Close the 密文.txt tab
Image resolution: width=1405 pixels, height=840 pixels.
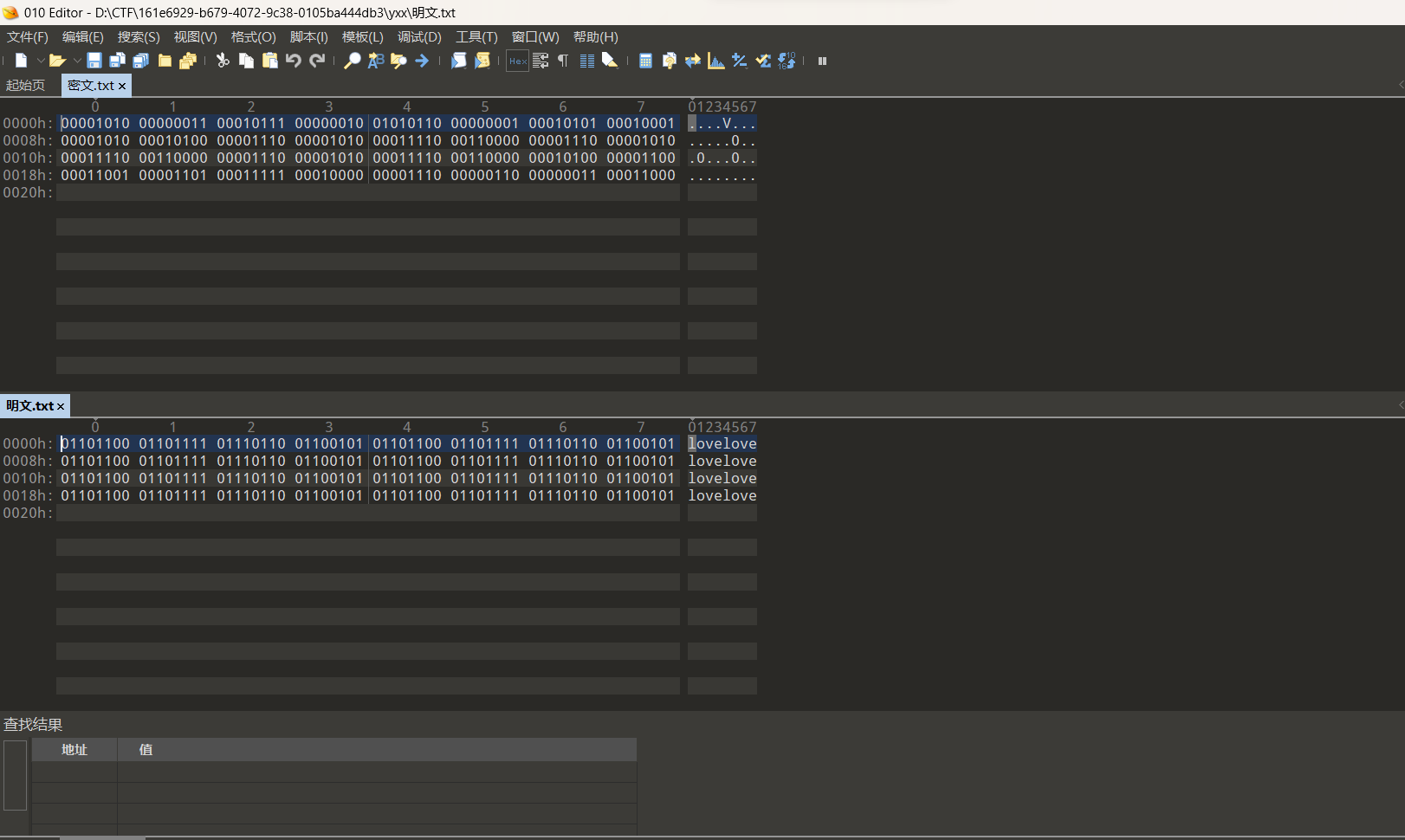(x=122, y=86)
